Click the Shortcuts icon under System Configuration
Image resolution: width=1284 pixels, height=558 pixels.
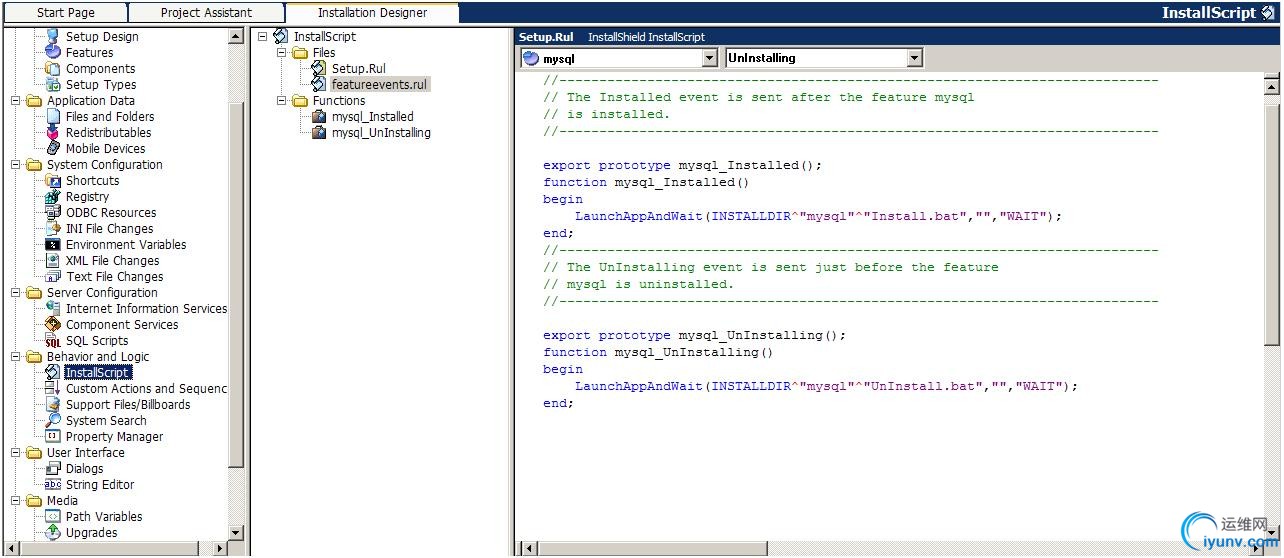click(x=53, y=181)
